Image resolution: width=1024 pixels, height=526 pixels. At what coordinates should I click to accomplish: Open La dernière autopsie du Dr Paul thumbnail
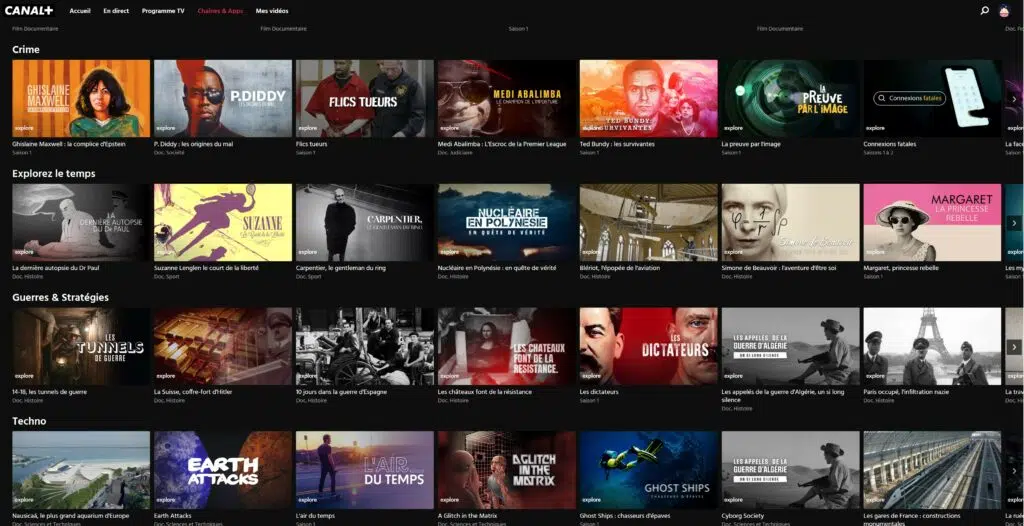(x=81, y=223)
